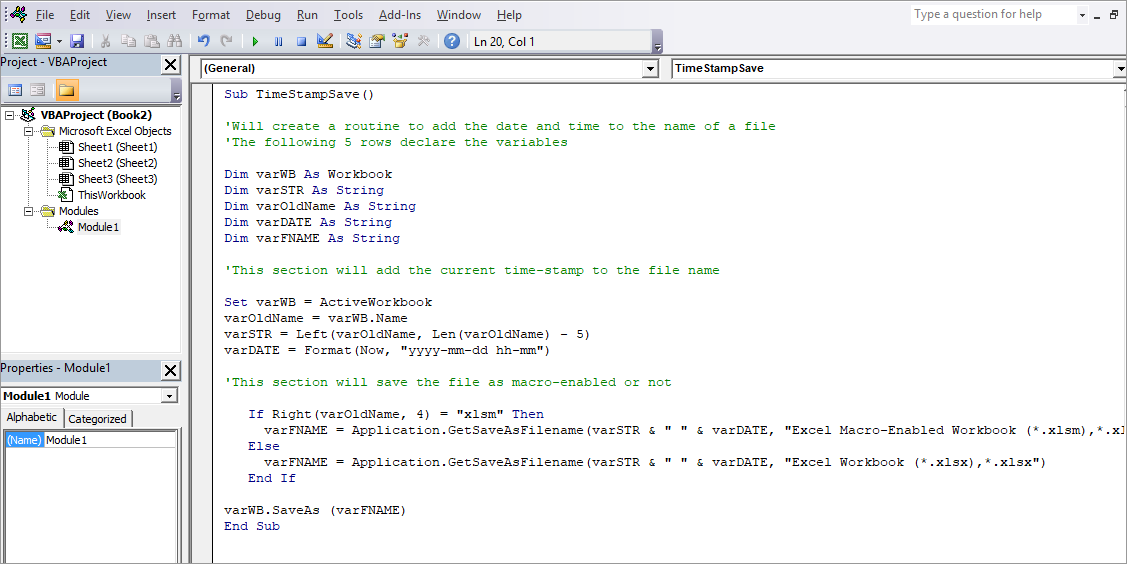Viewport: 1127px width, 564px height.
Task: Open the View menu
Action: pos(118,14)
